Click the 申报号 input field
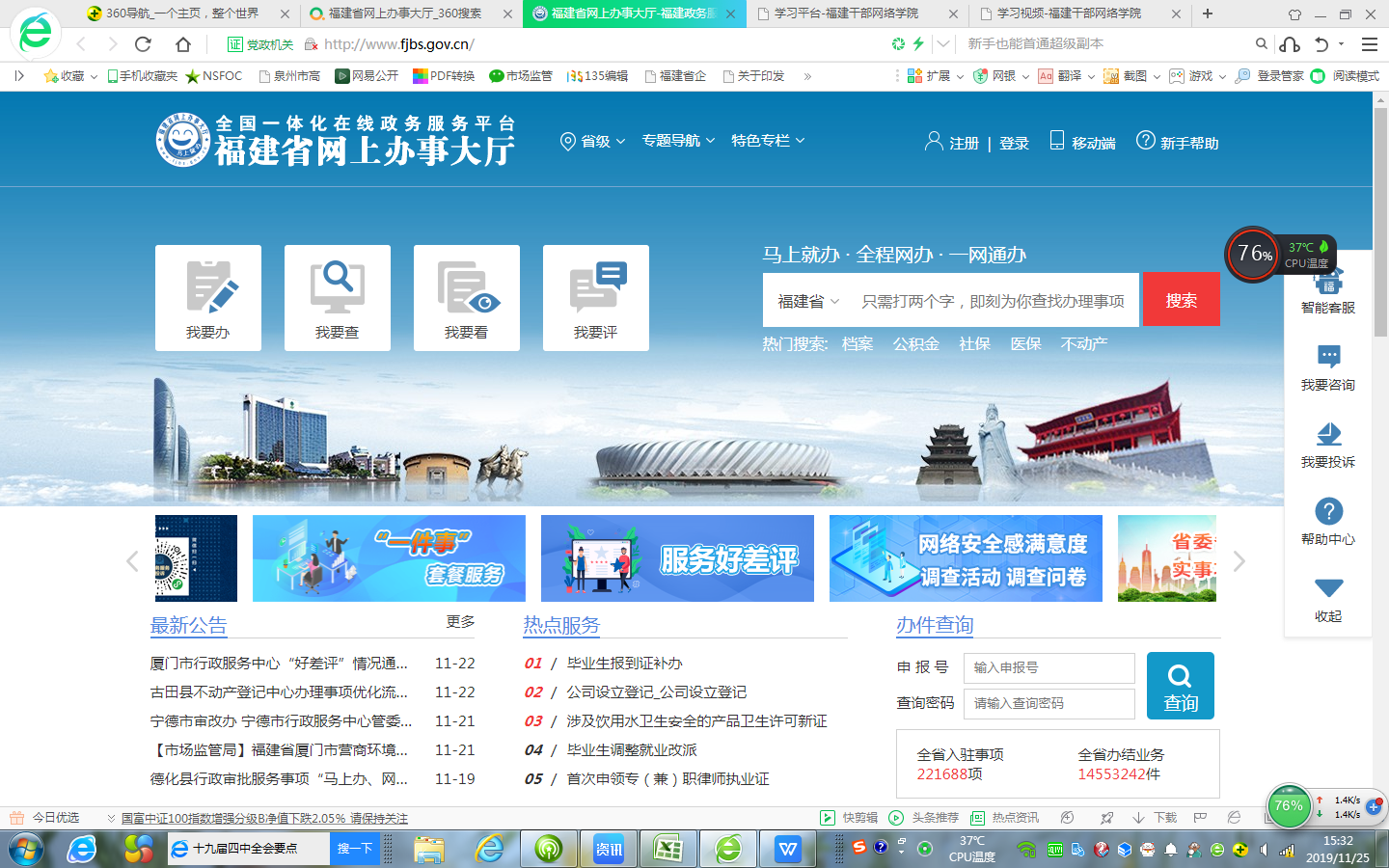Screen dimensions: 1389x868 (x=1049, y=667)
